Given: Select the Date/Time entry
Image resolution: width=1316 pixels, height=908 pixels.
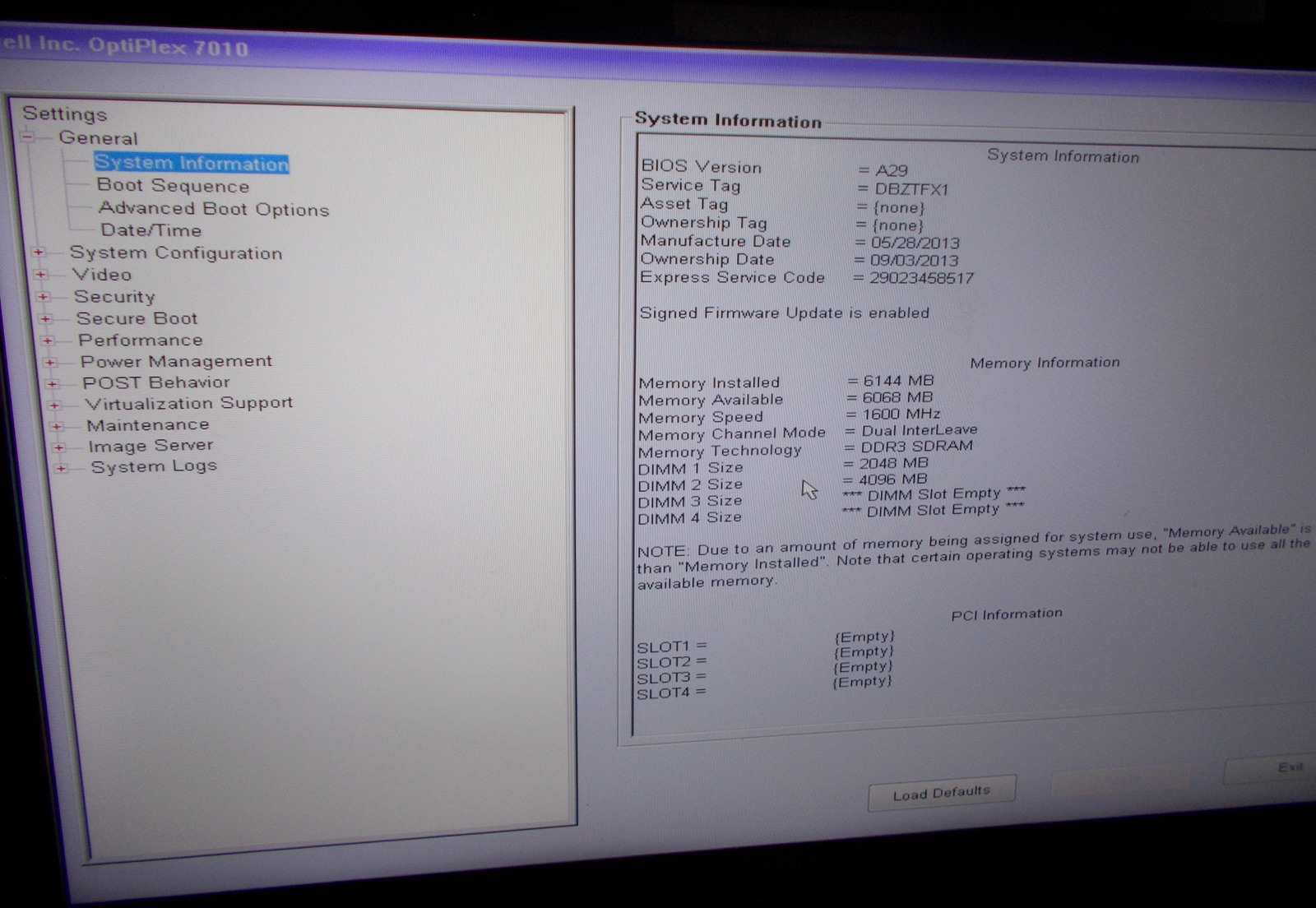Looking at the screenshot, I should (151, 230).
